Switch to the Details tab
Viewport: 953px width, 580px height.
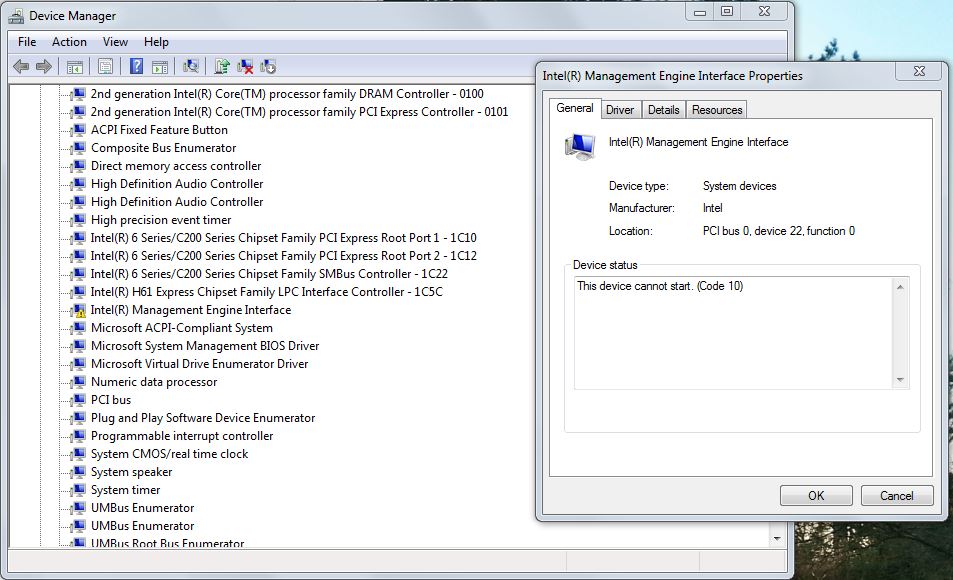663,110
